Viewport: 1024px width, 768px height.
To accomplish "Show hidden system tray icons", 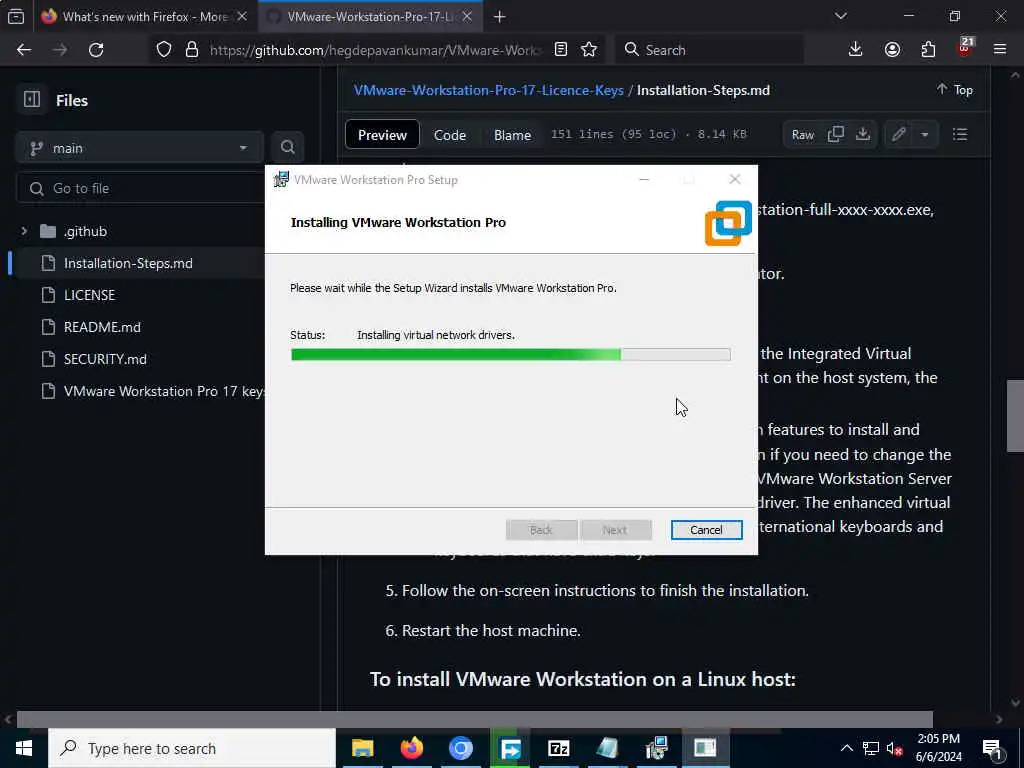I will point(846,748).
